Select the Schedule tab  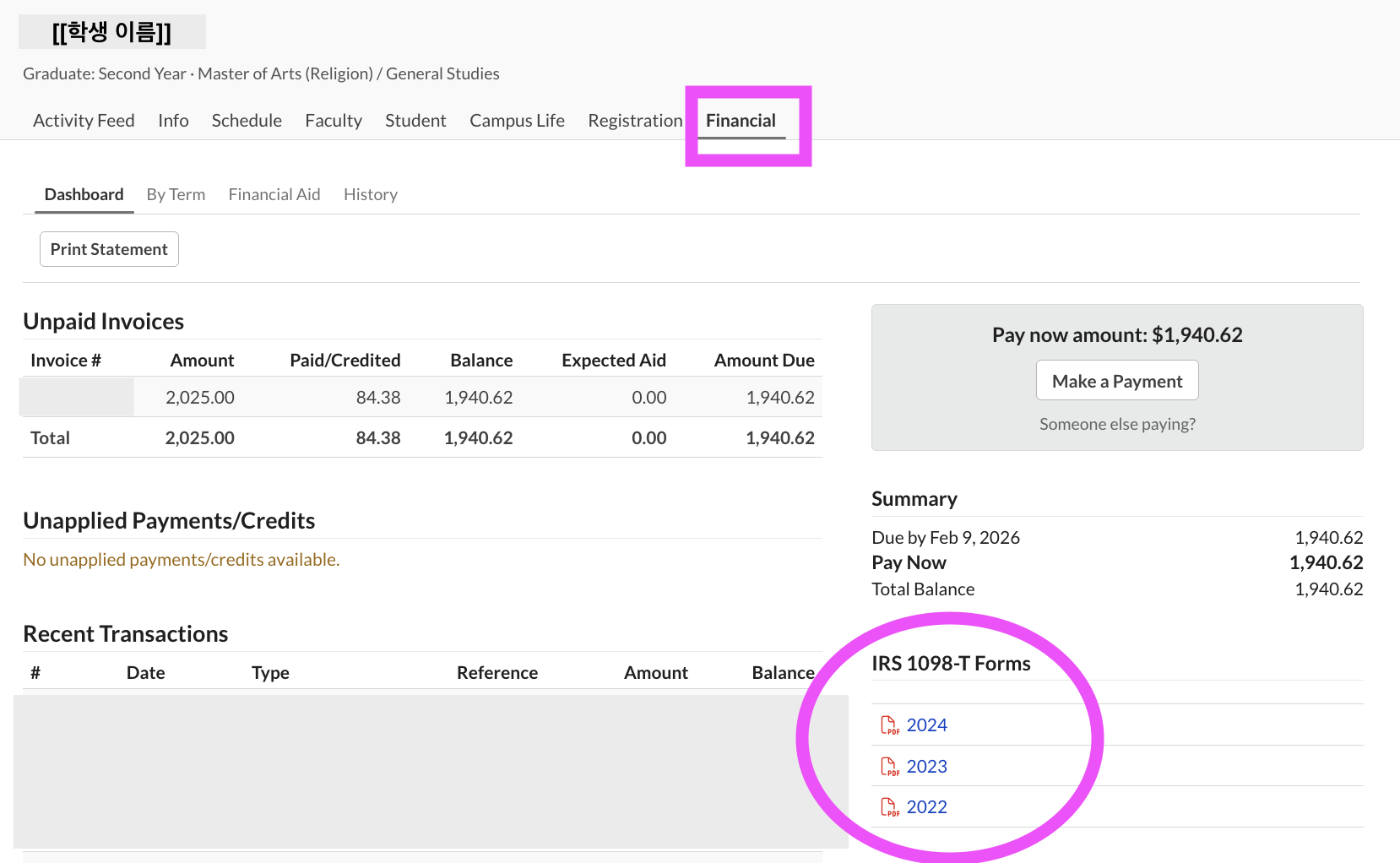pos(247,121)
